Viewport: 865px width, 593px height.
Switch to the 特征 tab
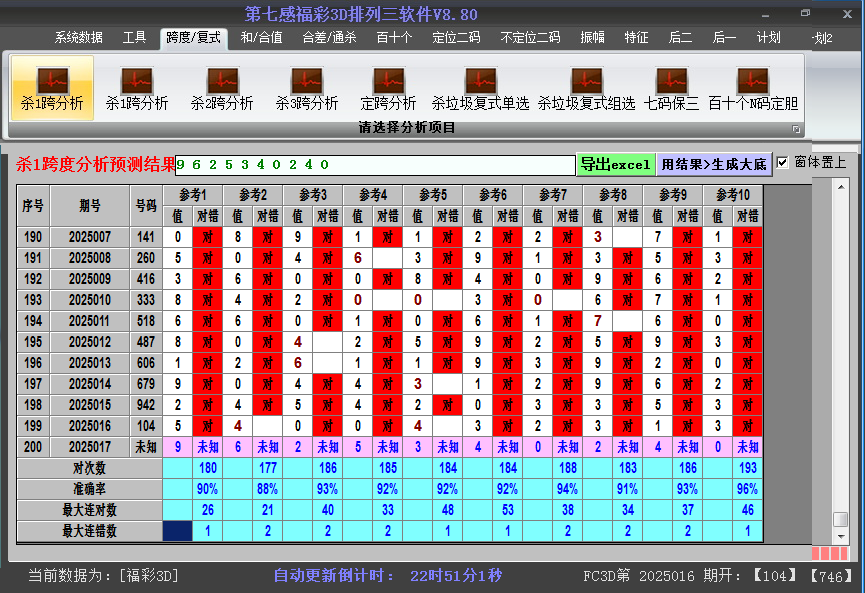[x=637, y=38]
